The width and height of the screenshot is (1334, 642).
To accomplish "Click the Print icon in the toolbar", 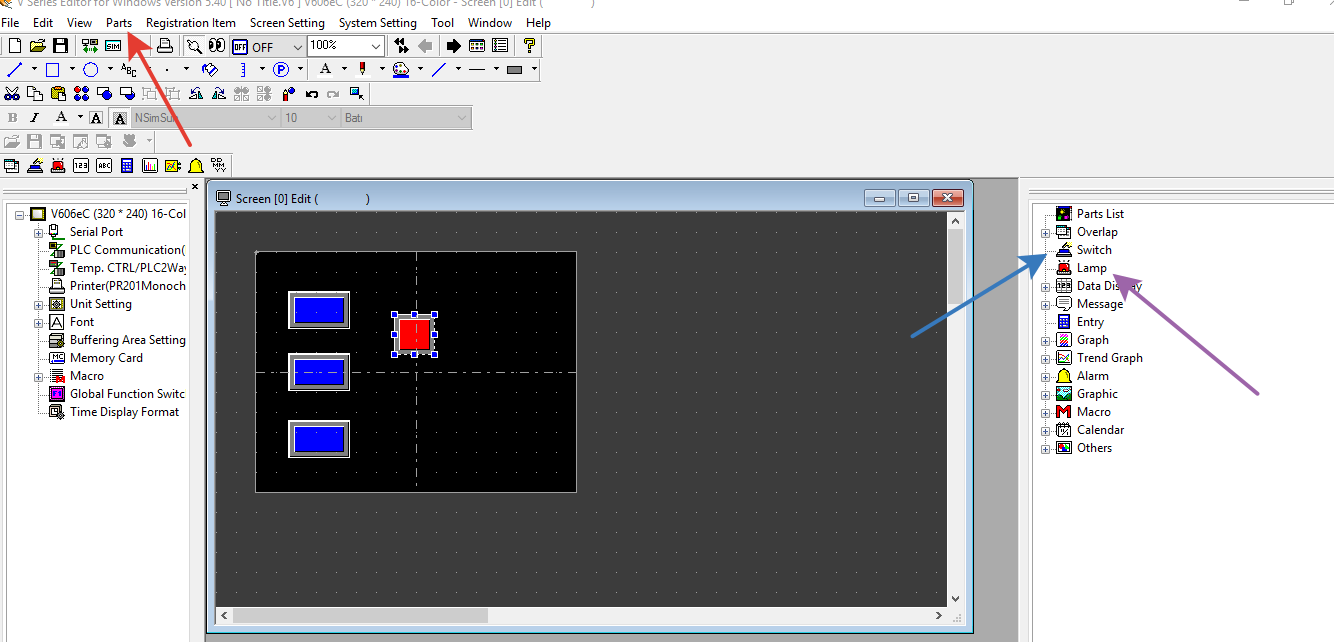I will click(x=165, y=46).
